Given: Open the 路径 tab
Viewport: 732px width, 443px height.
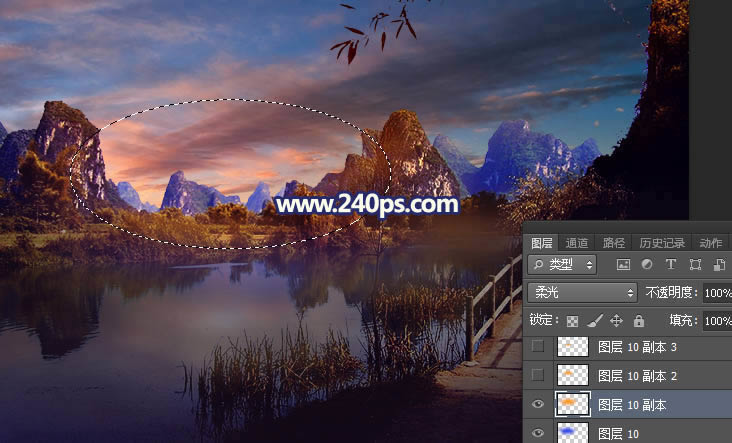Looking at the screenshot, I should pos(613,242).
